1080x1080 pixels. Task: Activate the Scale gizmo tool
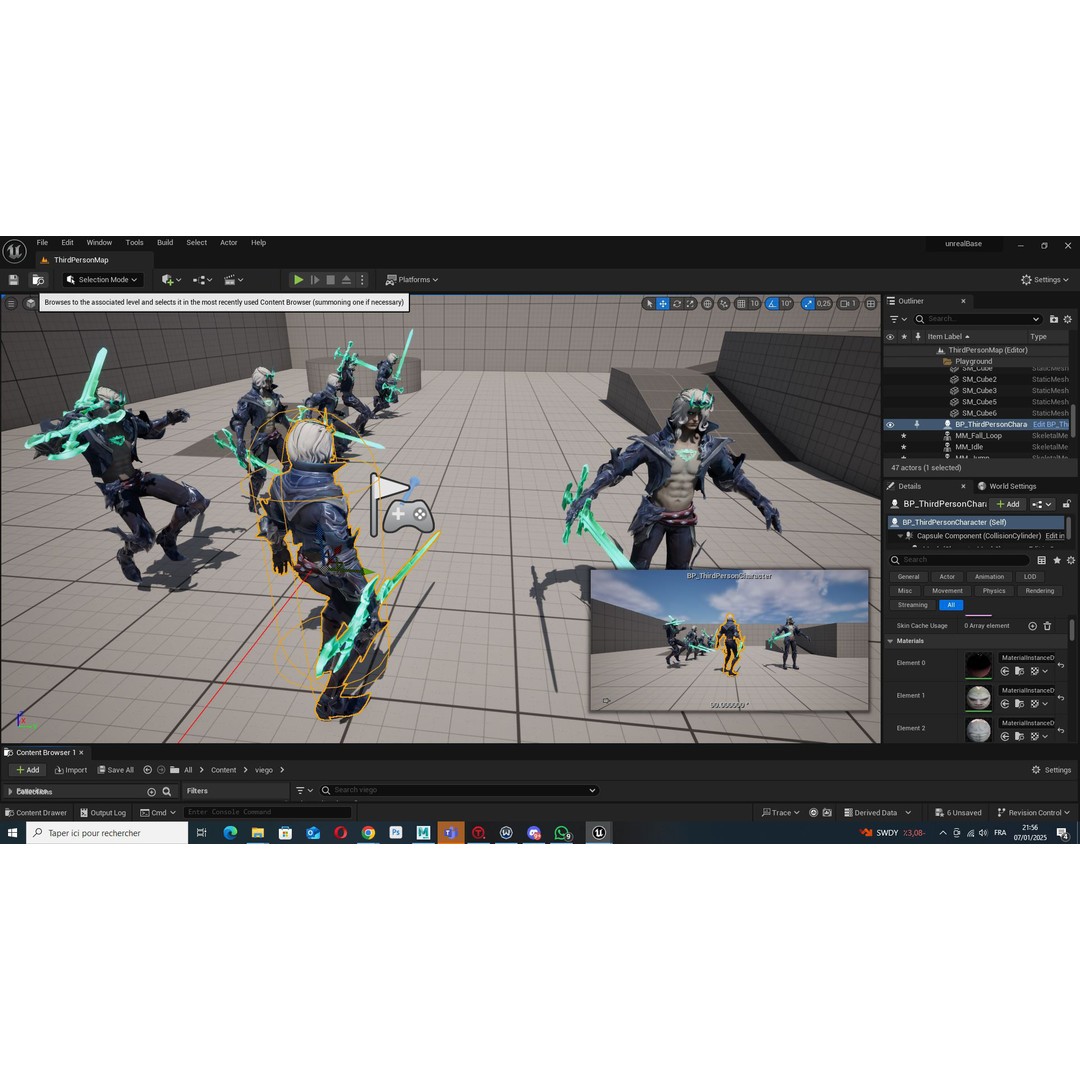point(690,303)
